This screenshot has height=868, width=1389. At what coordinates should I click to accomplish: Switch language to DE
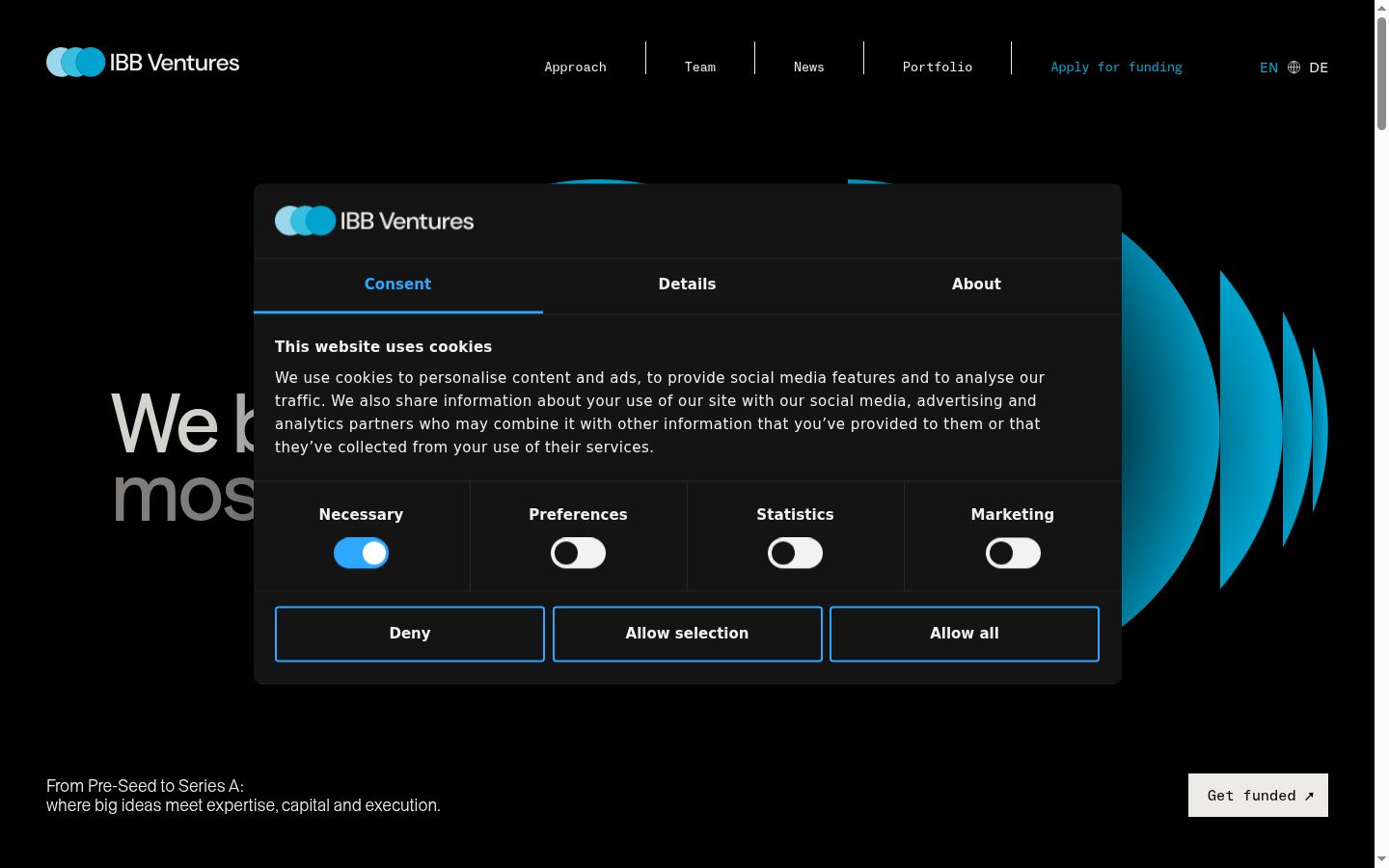click(x=1319, y=68)
